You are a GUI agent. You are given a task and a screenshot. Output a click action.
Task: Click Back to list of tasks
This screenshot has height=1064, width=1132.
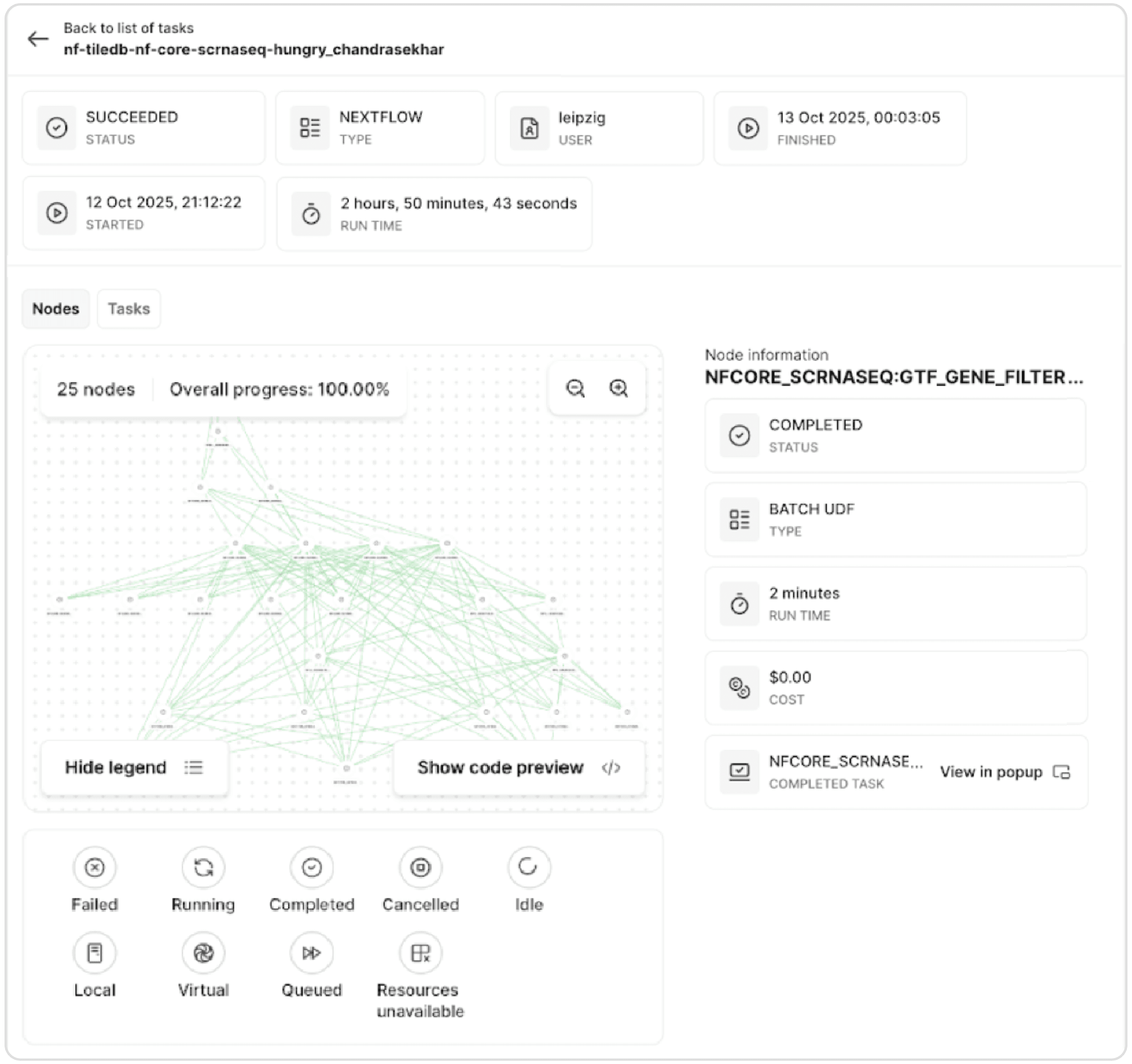coord(128,28)
